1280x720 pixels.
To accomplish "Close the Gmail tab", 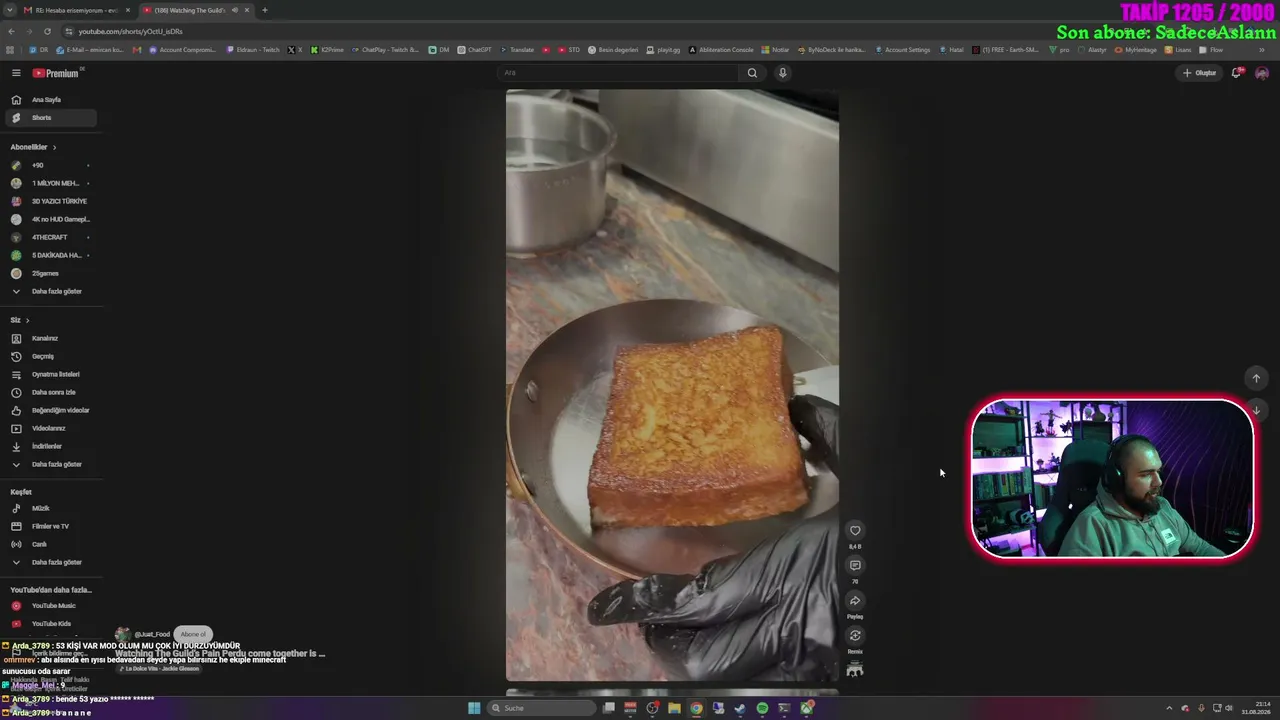I will pos(127,10).
